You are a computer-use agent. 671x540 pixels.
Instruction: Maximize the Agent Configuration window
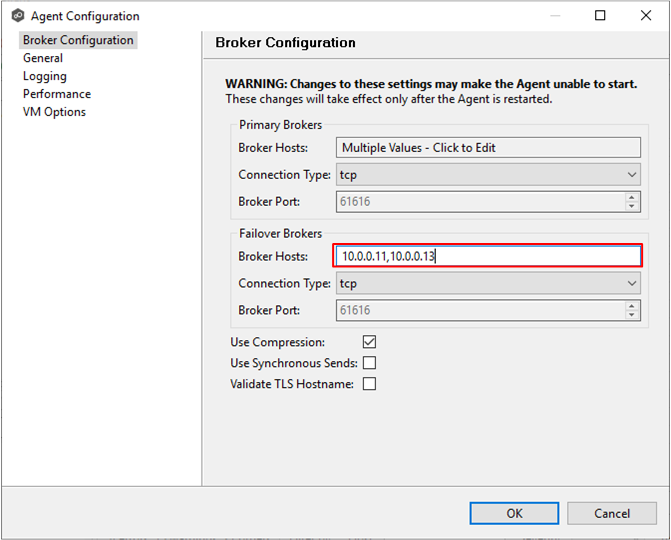click(x=600, y=15)
